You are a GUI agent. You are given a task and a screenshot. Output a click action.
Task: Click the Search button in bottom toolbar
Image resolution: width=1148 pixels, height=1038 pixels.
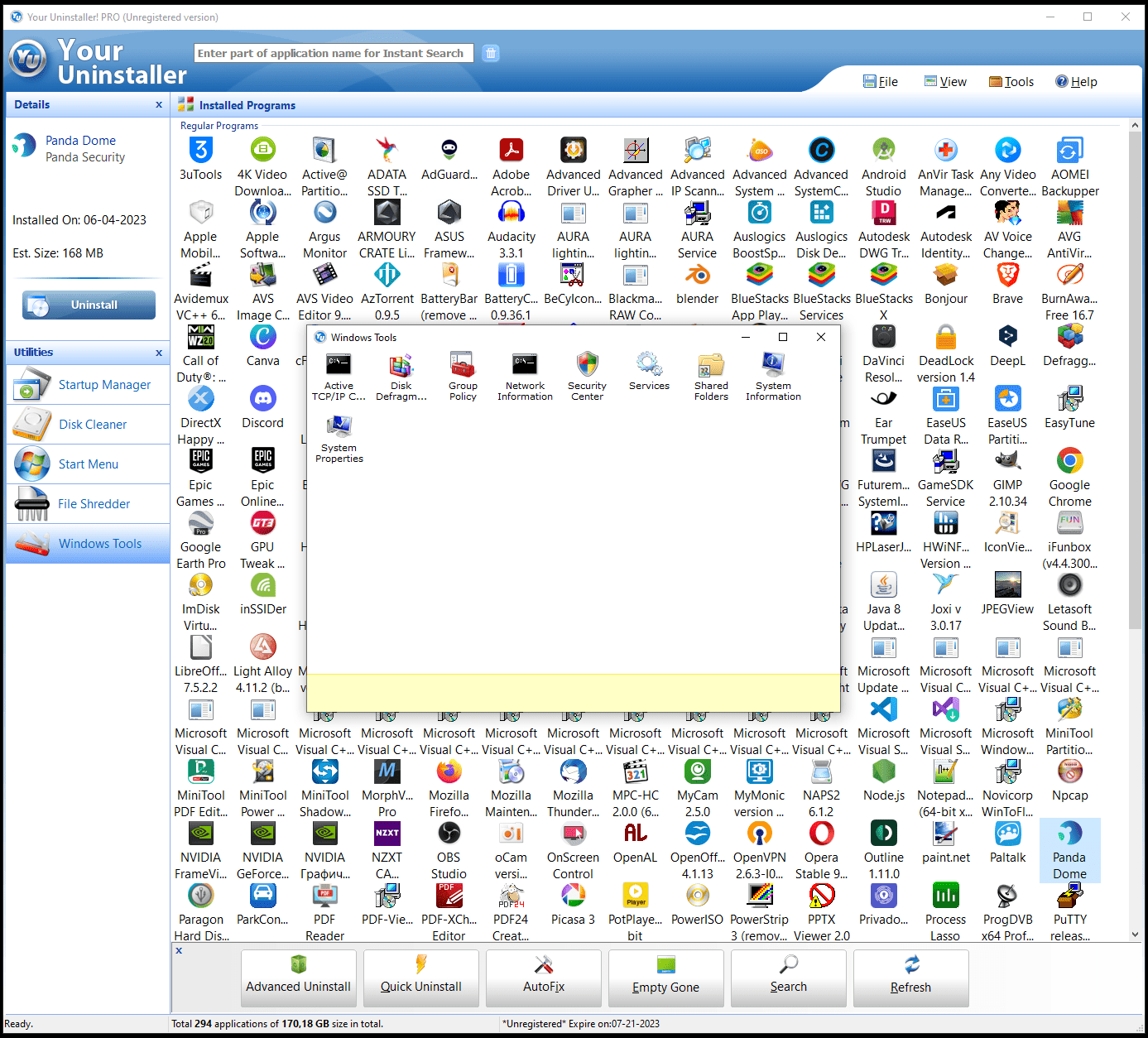(789, 978)
